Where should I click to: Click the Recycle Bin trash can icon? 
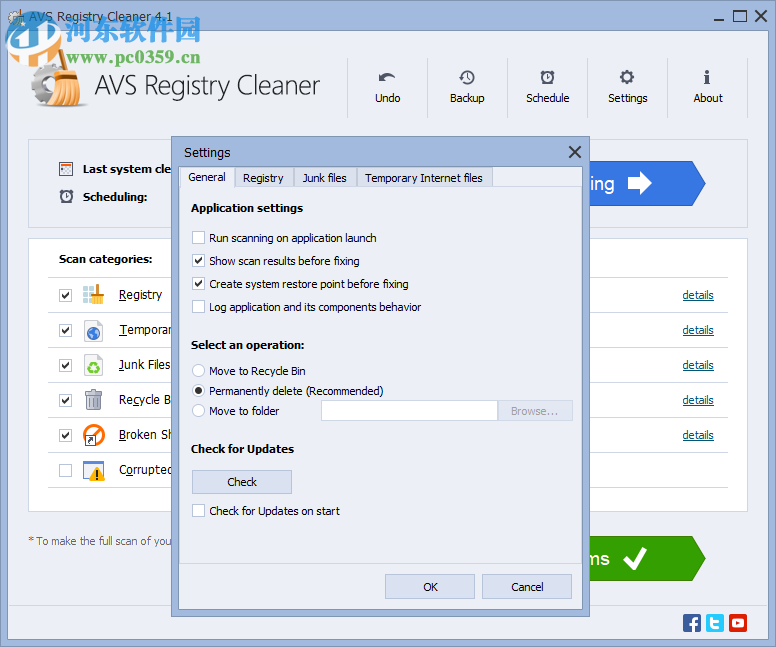point(93,400)
